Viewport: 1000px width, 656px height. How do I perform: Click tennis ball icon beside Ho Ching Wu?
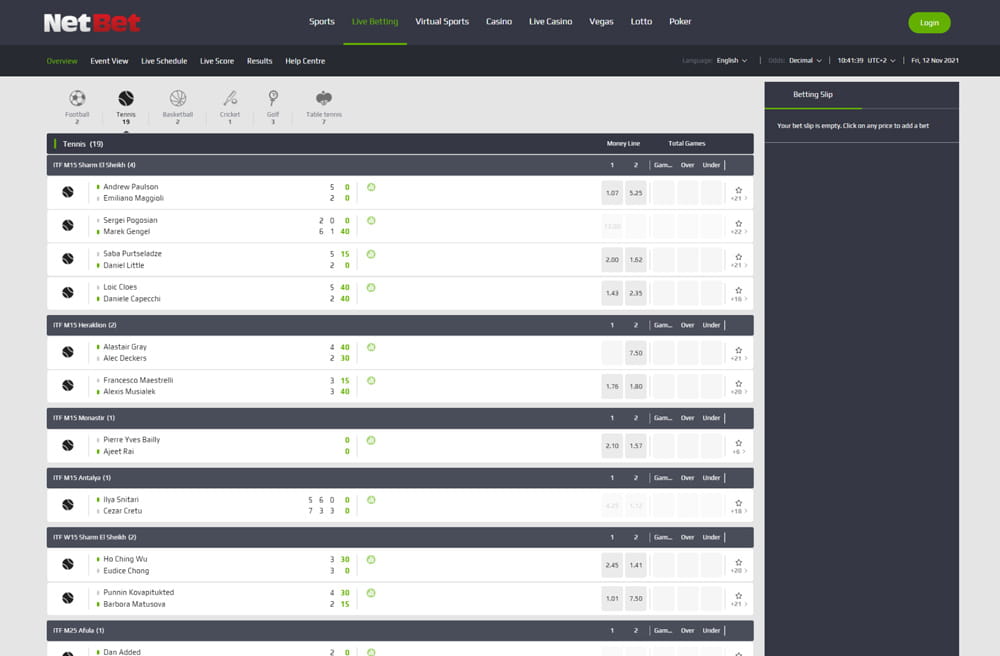[68, 564]
